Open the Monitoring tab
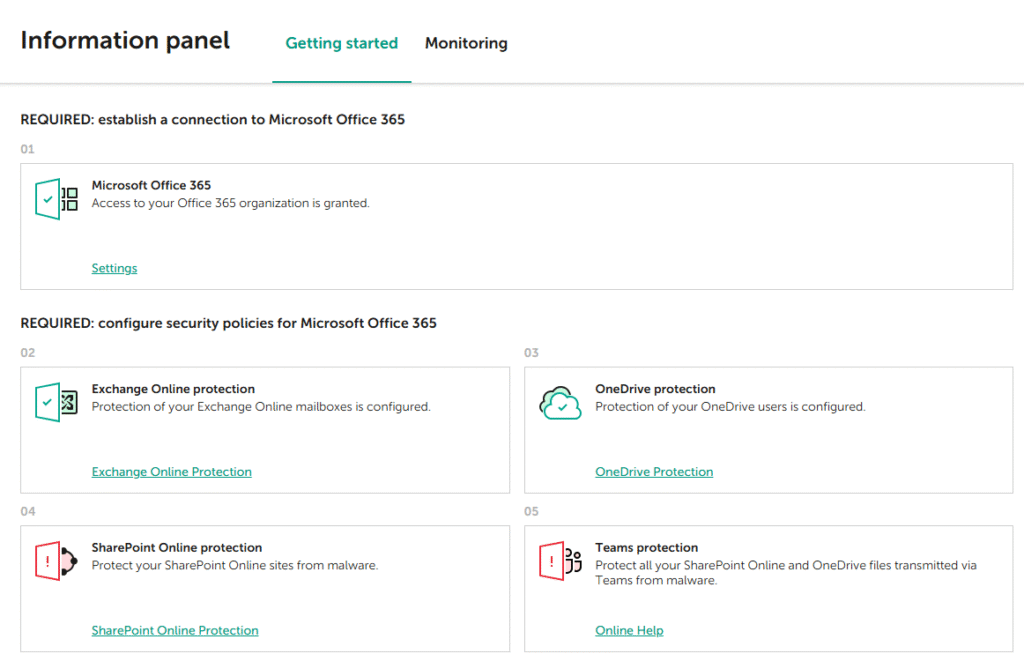The image size is (1024, 654). pyautogui.click(x=466, y=43)
